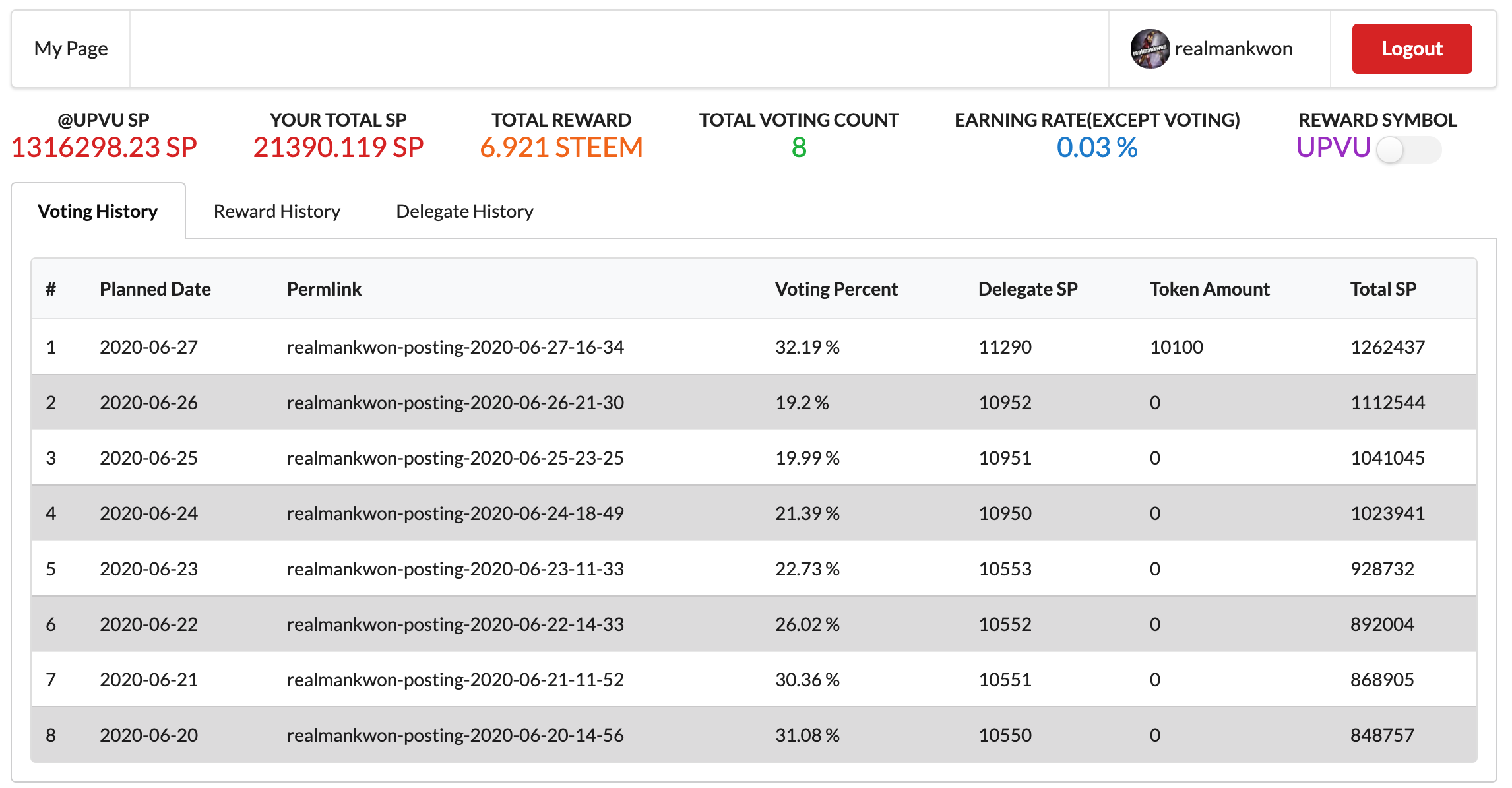Open permlink realmankwon-posting-2020-06-20-14-56

[x=455, y=735]
